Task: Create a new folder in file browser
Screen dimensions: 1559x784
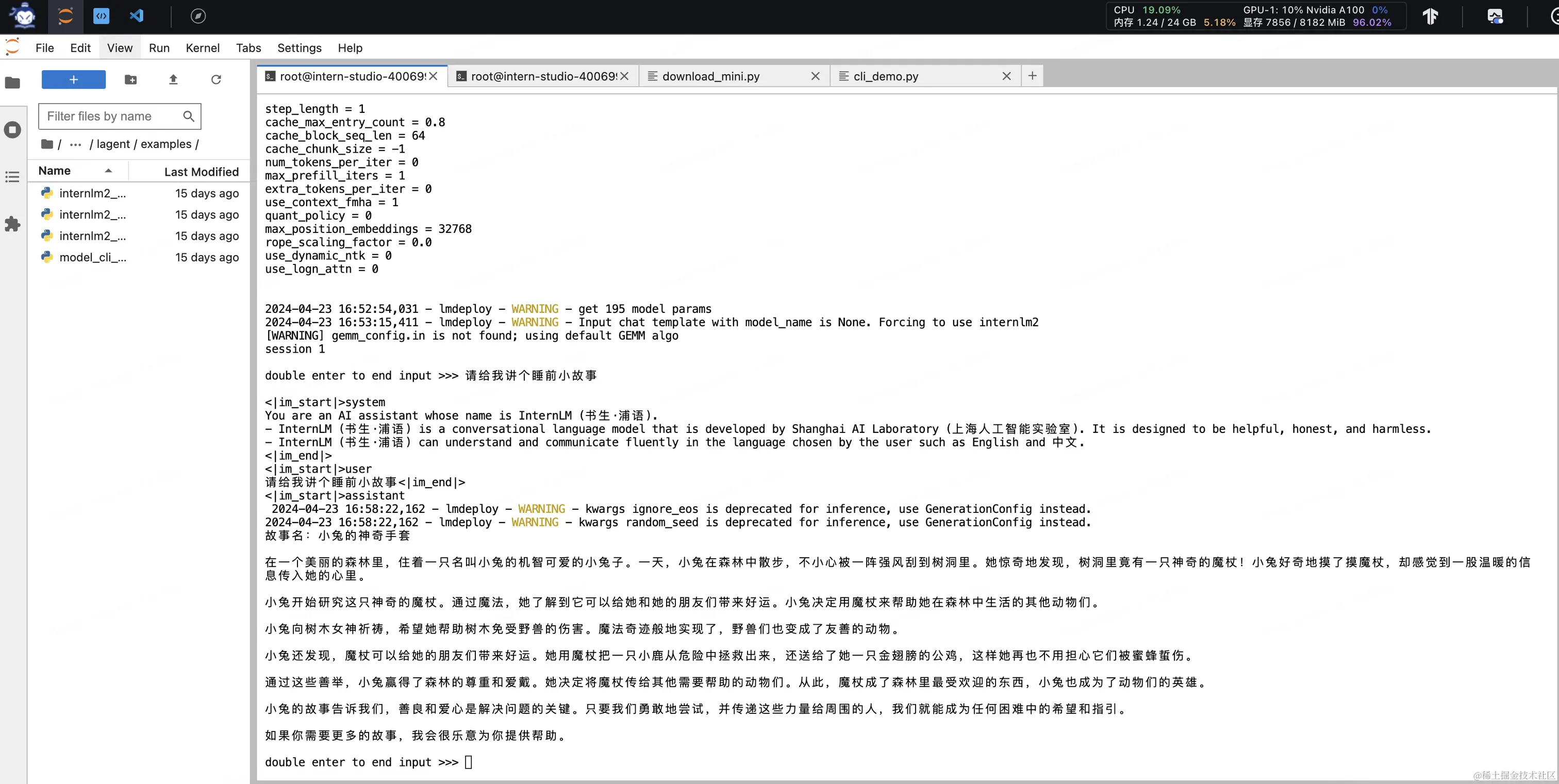Action: click(x=131, y=79)
